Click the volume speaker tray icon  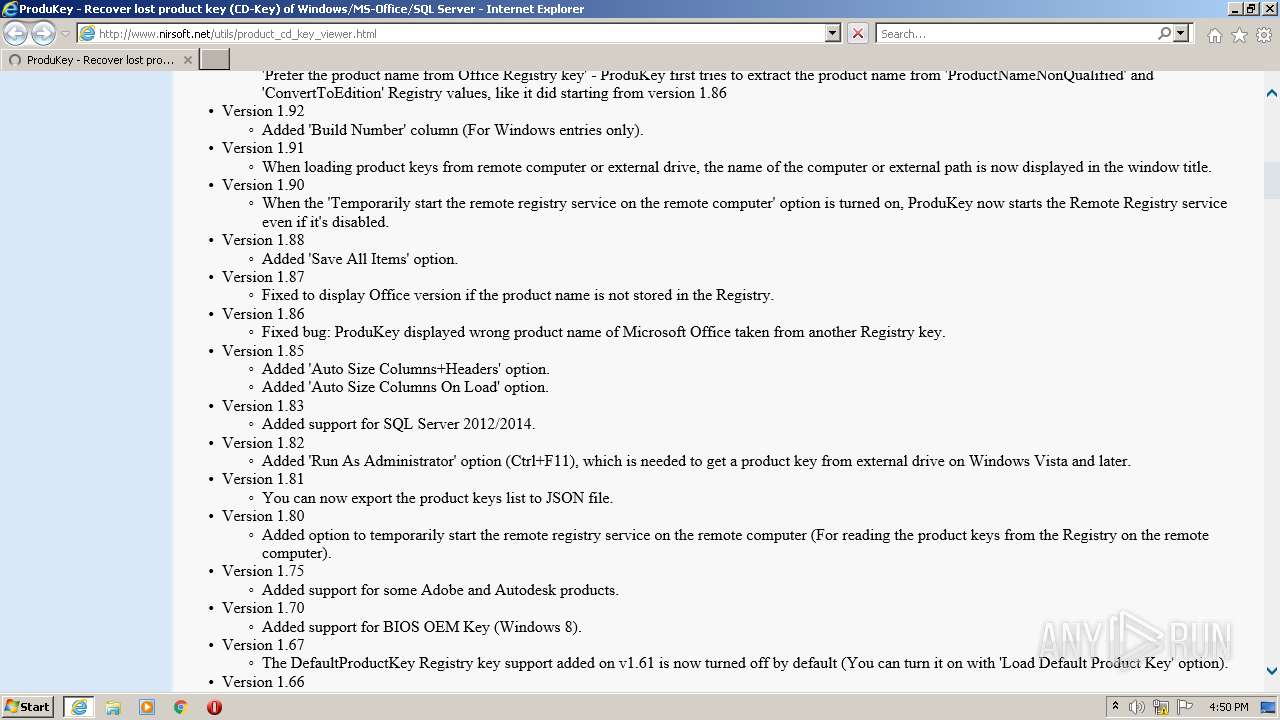click(1137, 707)
